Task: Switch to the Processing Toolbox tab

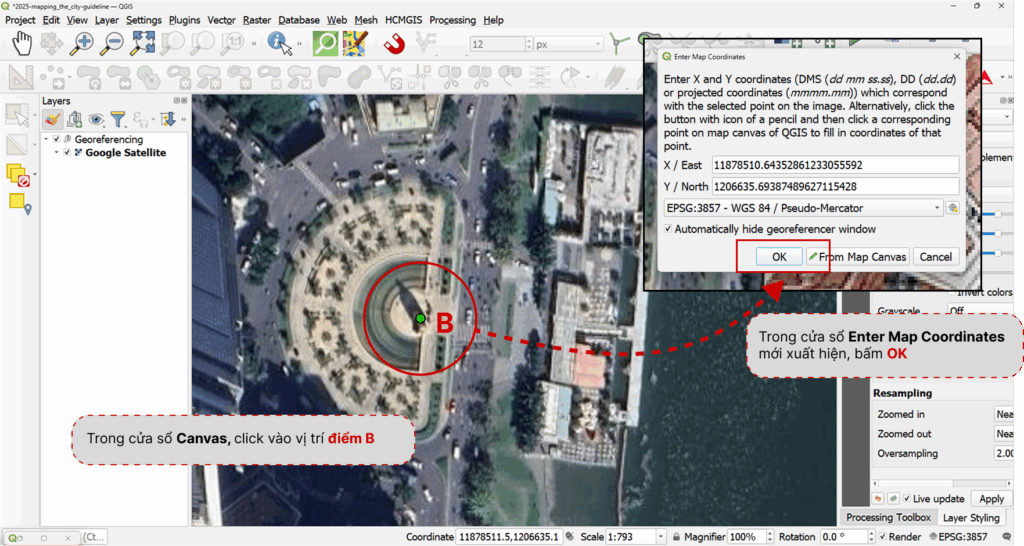Action: tap(888, 517)
